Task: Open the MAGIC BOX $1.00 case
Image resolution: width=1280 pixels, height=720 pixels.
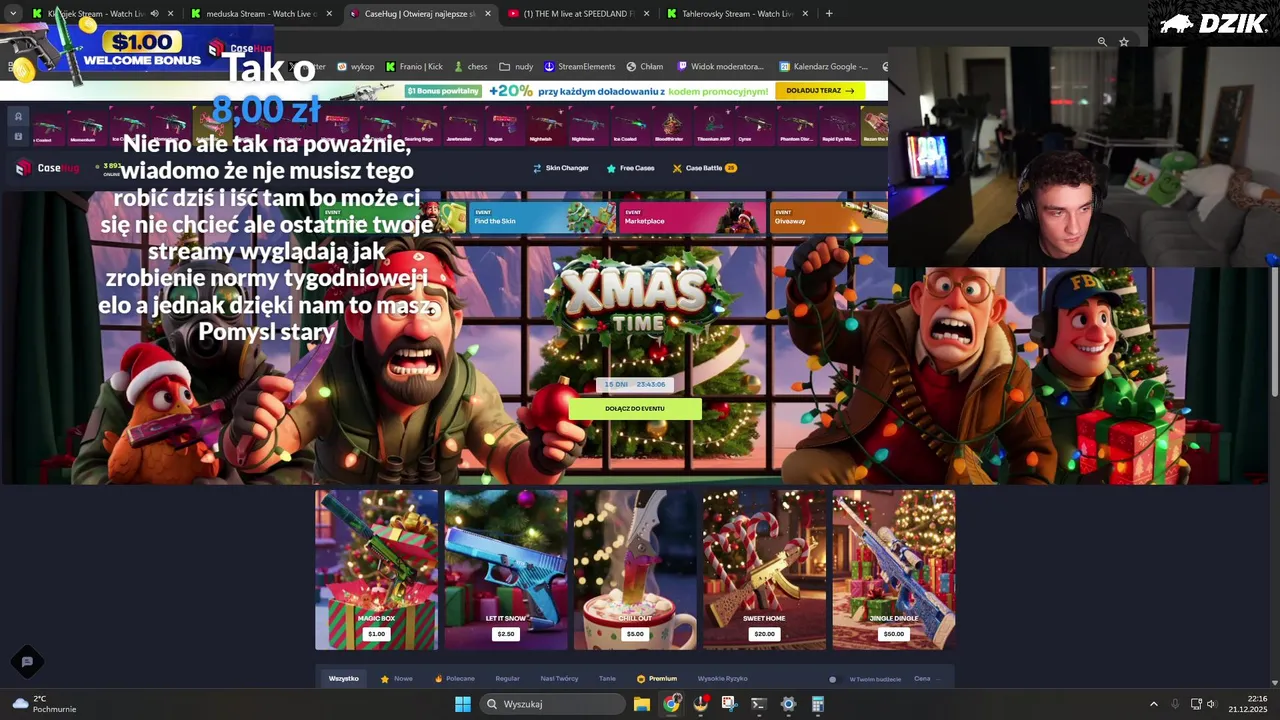Action: [376, 570]
